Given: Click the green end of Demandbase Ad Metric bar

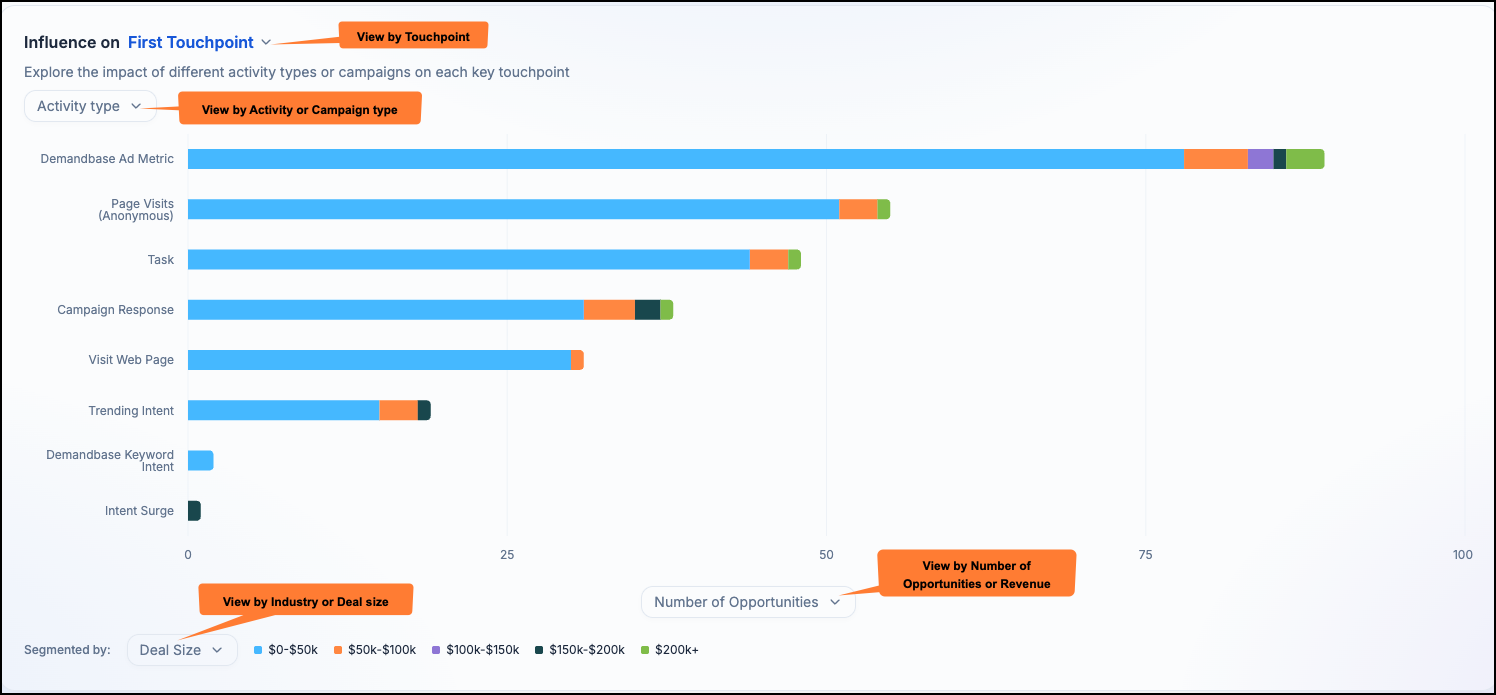Looking at the screenshot, I should coord(1305,159).
